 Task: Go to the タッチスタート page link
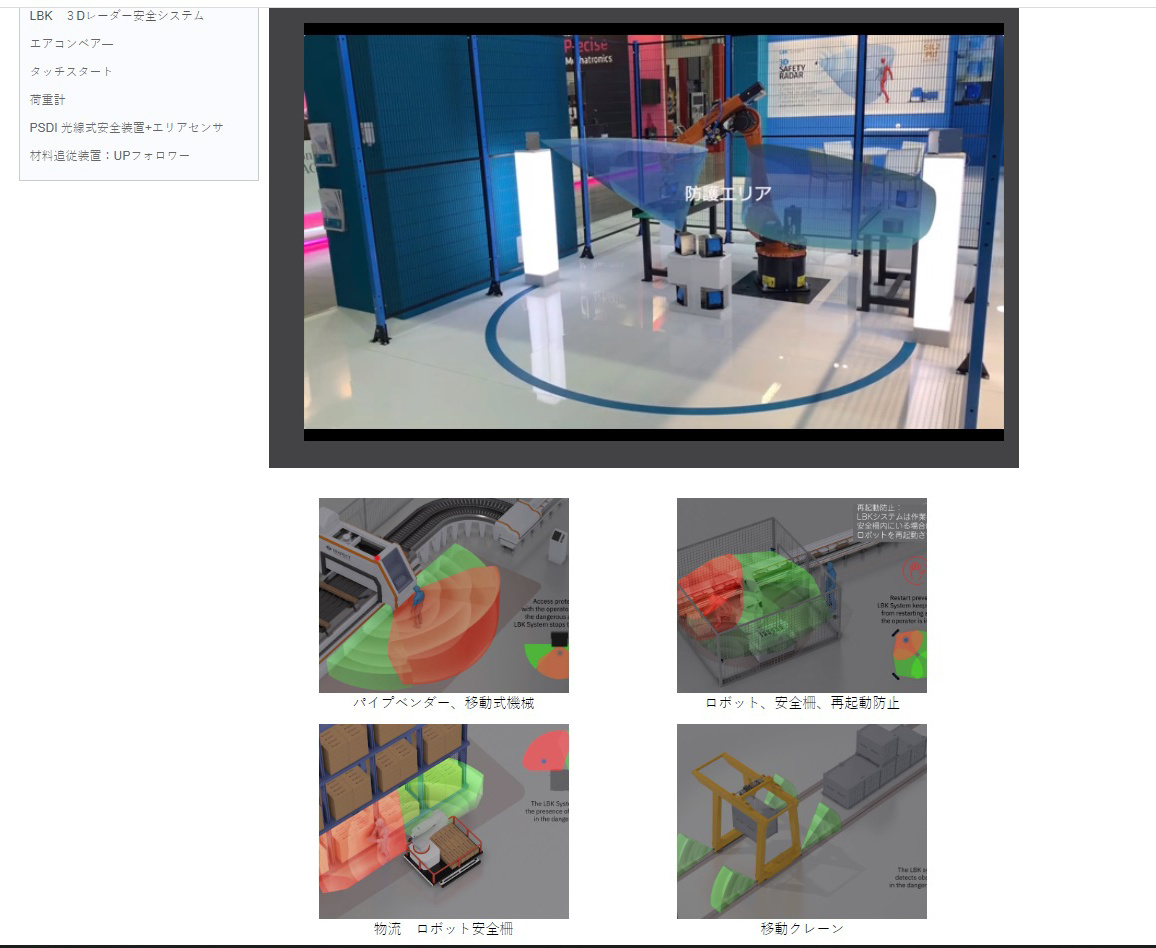[x=72, y=72]
